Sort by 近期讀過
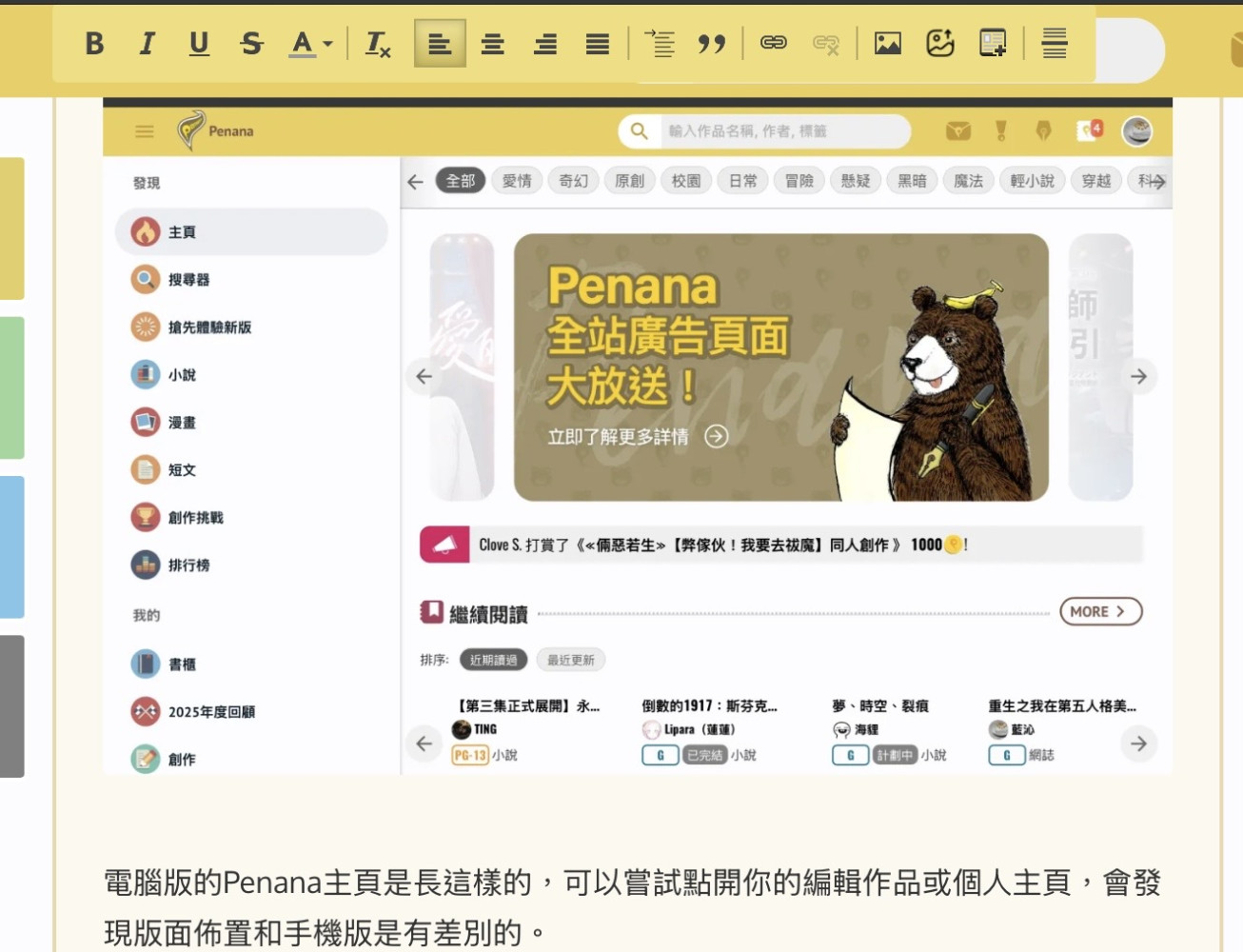Viewport: 1243px width, 952px height. tap(493, 660)
